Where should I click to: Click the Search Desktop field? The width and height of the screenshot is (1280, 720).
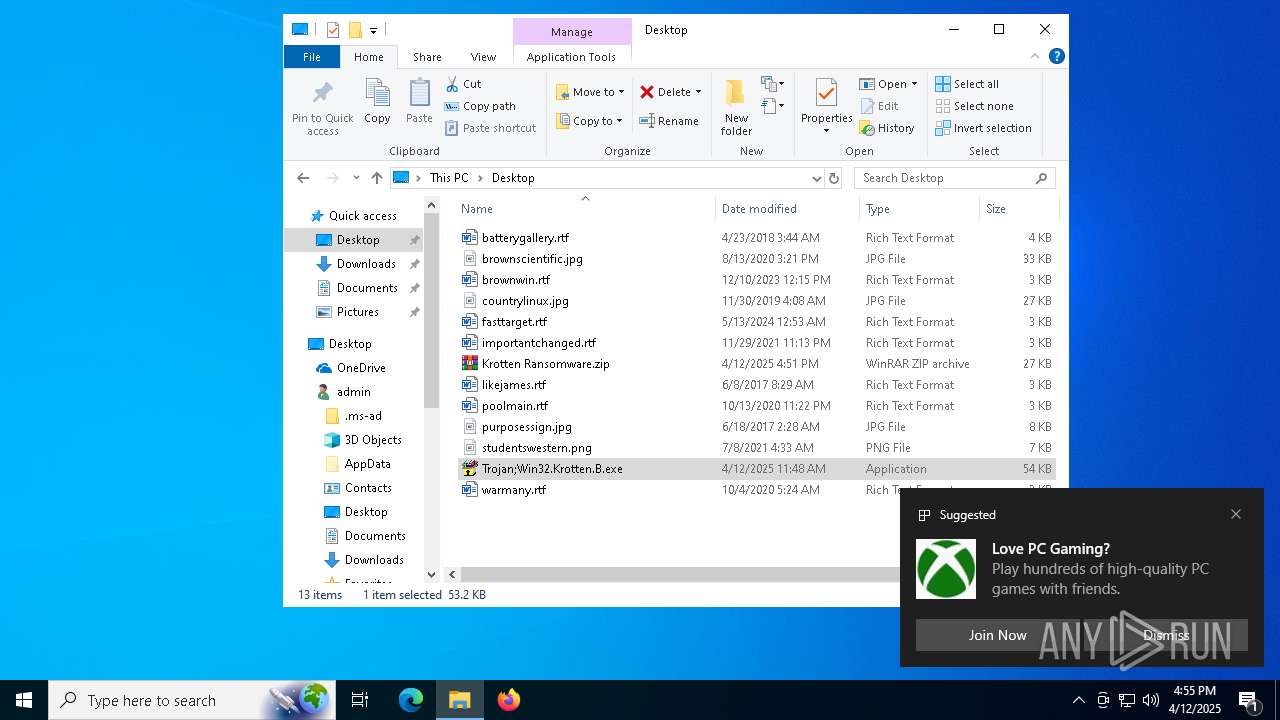click(955, 178)
